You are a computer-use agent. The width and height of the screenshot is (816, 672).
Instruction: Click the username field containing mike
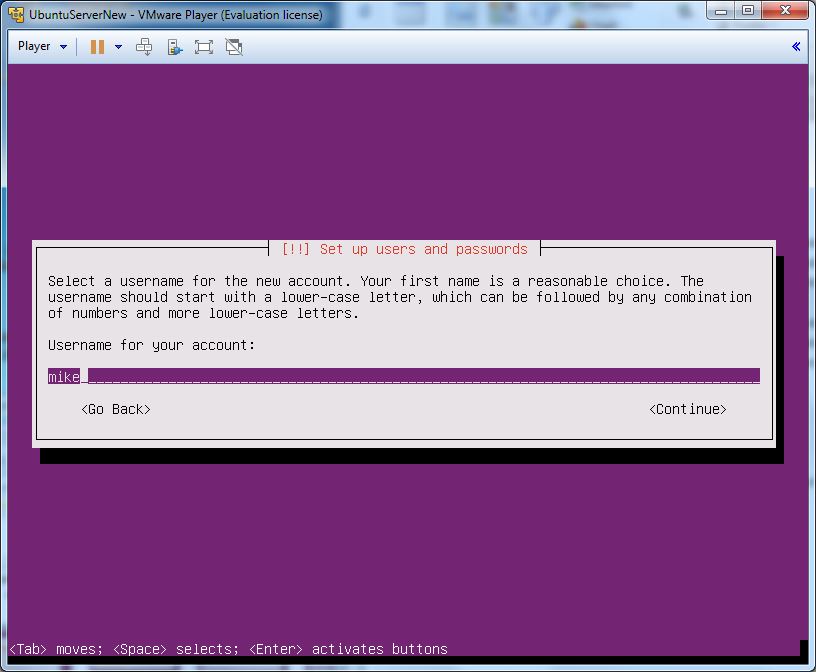pyautogui.click(x=403, y=377)
